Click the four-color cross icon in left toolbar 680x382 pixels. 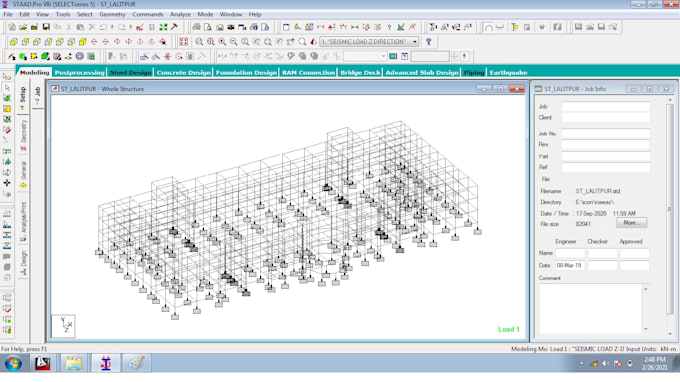coord(7,183)
